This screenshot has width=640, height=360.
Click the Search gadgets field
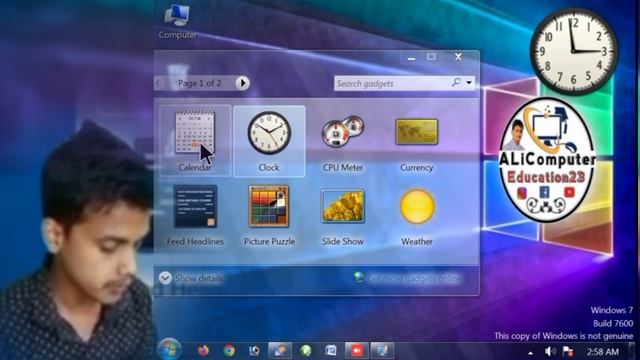coord(391,83)
